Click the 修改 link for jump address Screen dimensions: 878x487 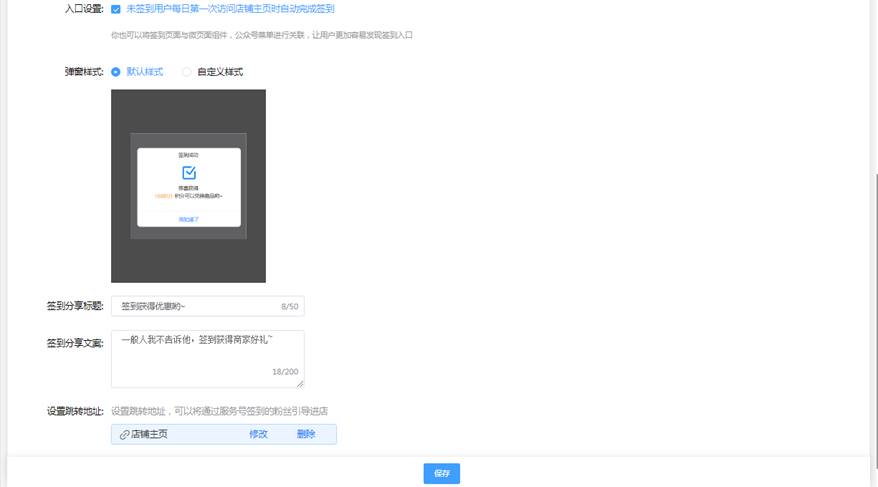coord(258,434)
